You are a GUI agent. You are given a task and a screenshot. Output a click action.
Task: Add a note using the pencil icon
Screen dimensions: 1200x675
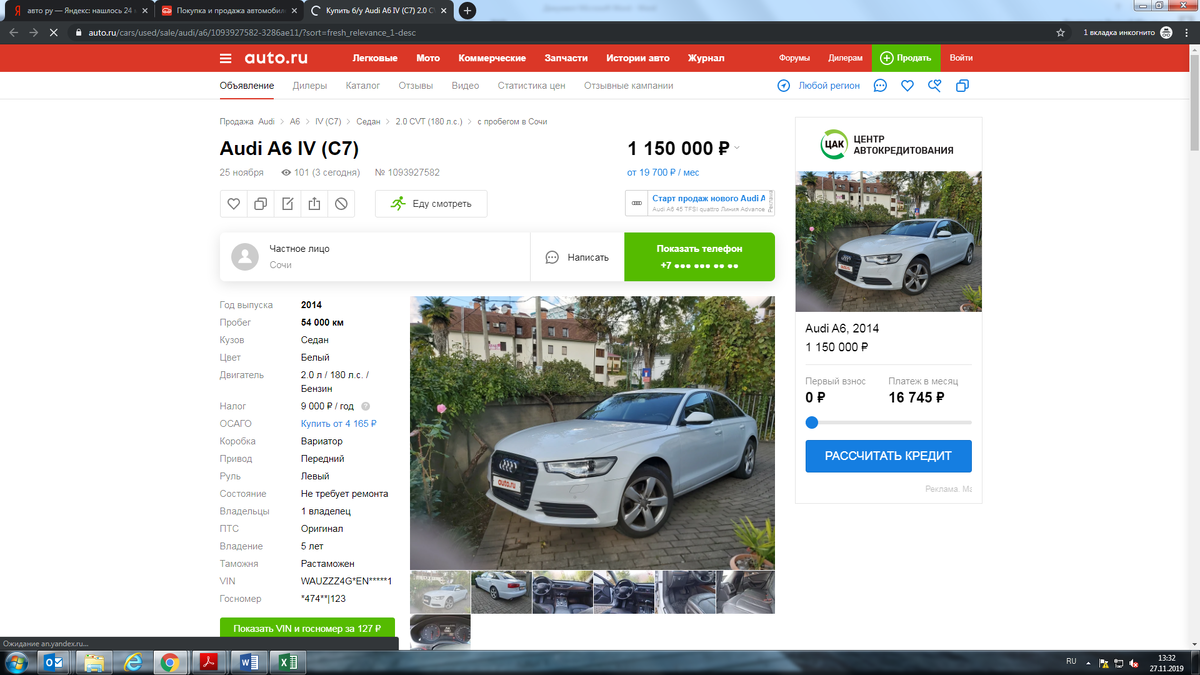288,204
